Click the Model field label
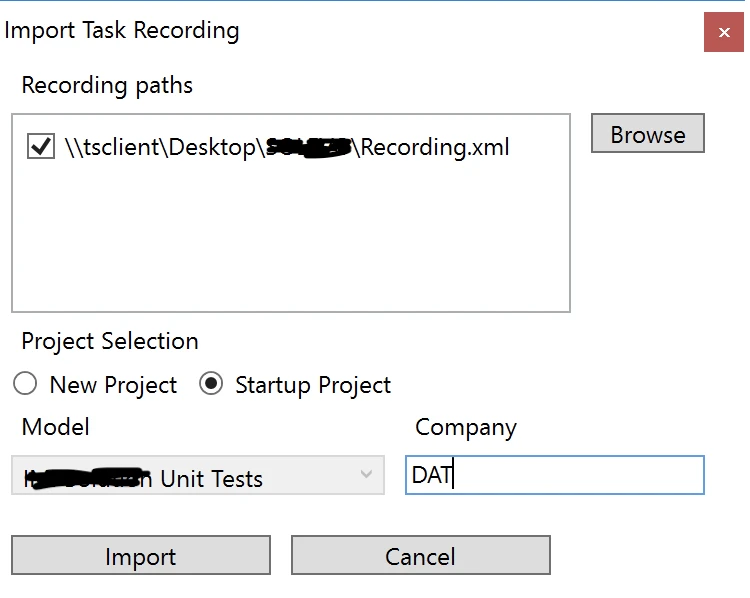This screenshot has width=750, height=598. click(56, 427)
